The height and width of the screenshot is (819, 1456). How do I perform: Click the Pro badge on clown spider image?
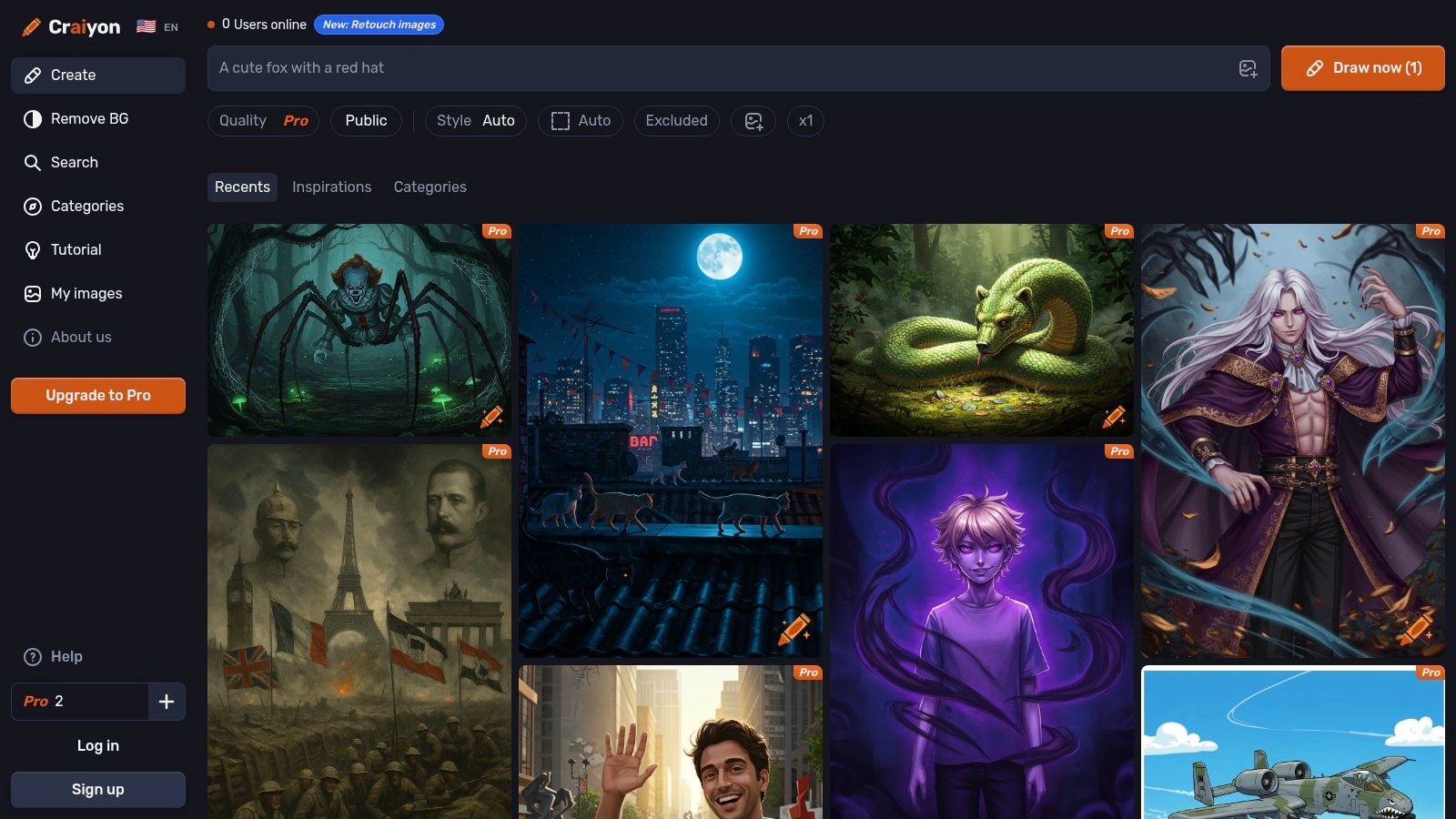pos(497,231)
